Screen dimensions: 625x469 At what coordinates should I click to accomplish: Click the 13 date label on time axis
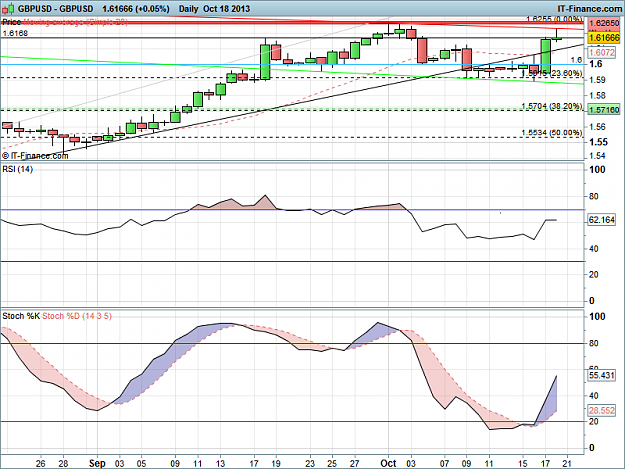[220, 464]
